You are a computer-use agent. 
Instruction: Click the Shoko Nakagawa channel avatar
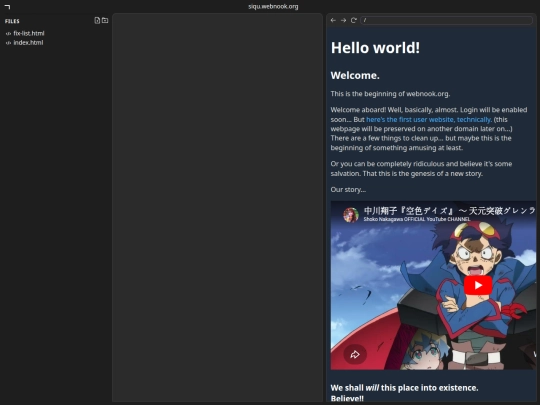(351, 215)
